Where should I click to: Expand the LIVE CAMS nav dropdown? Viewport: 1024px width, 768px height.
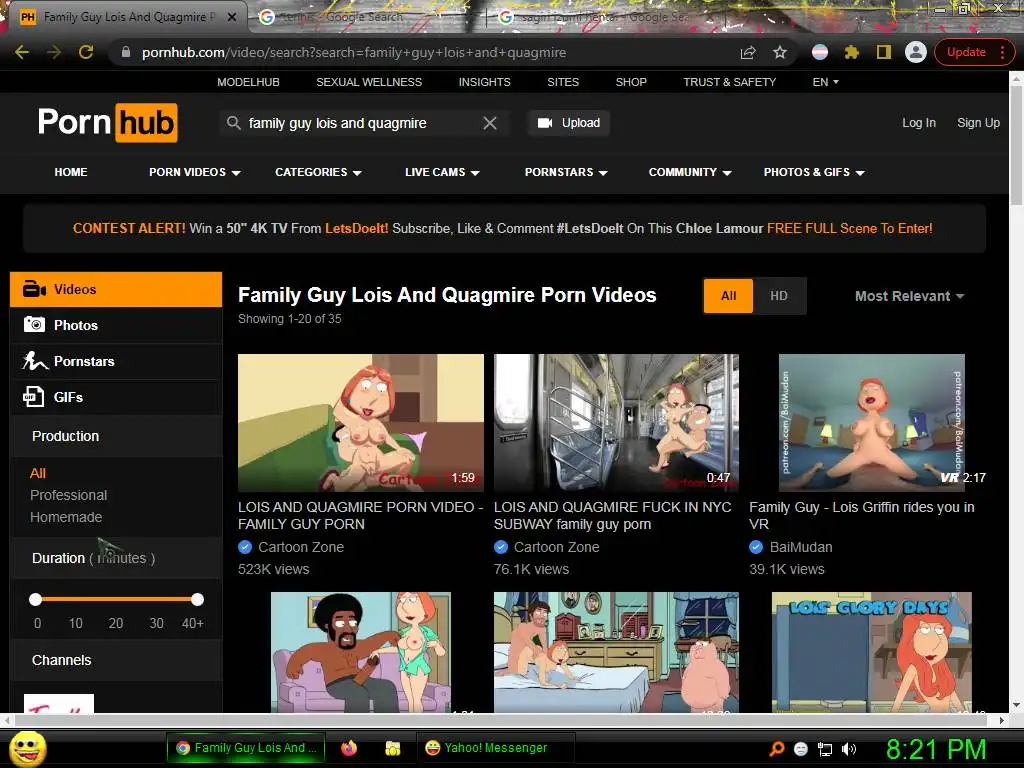(442, 172)
